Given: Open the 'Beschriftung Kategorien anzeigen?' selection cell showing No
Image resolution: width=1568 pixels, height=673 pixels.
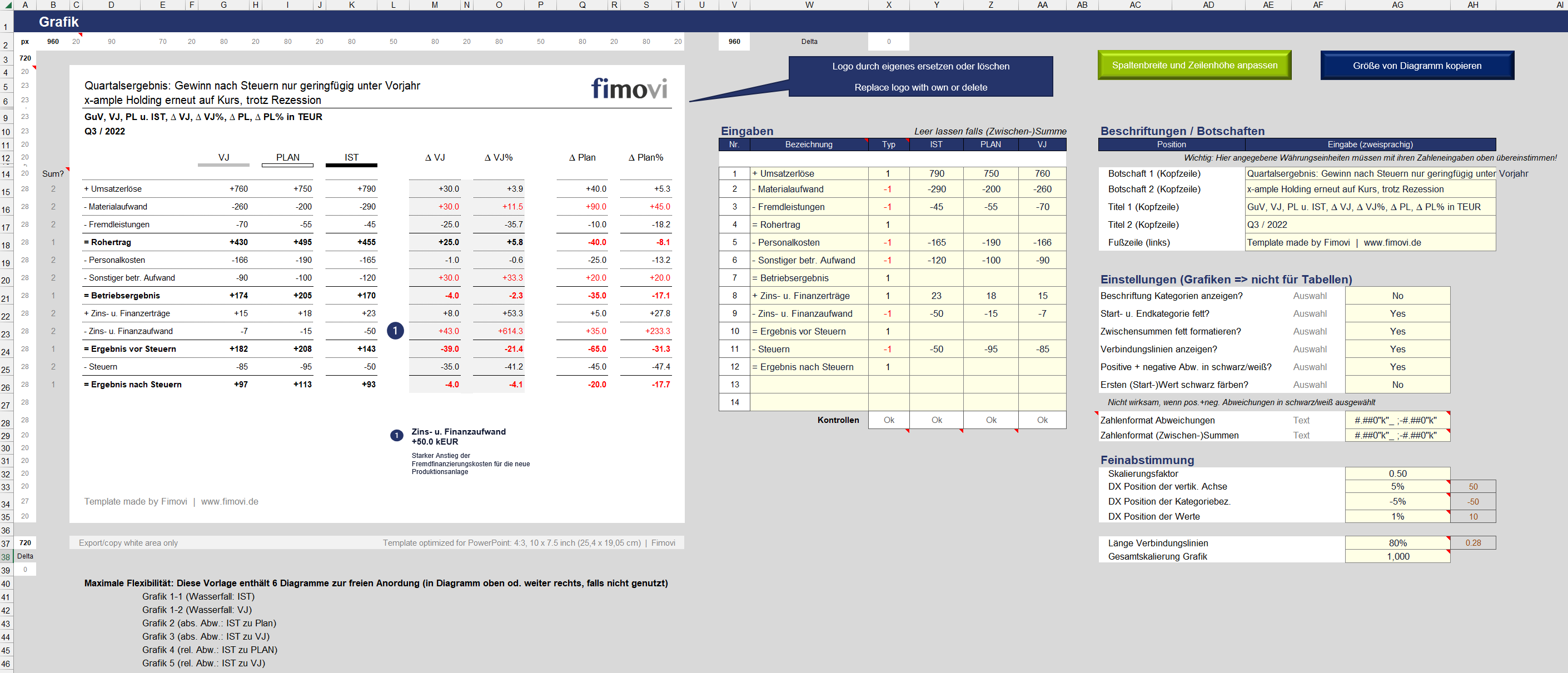Looking at the screenshot, I should point(1397,296).
